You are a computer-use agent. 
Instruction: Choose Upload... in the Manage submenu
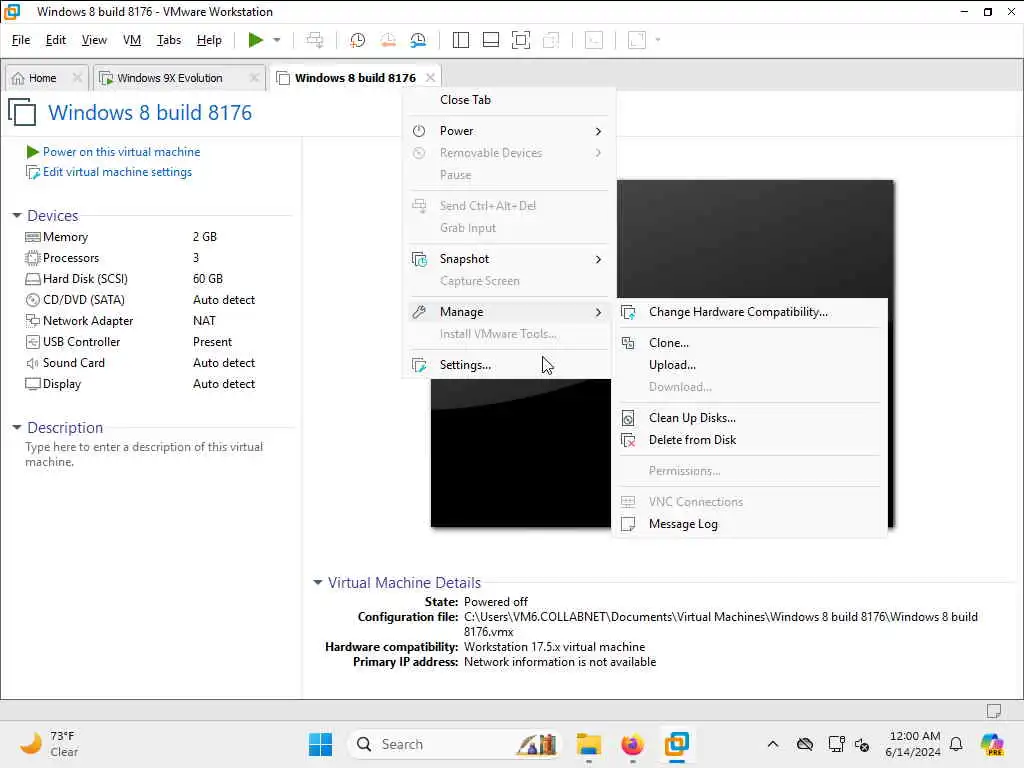click(750, 365)
